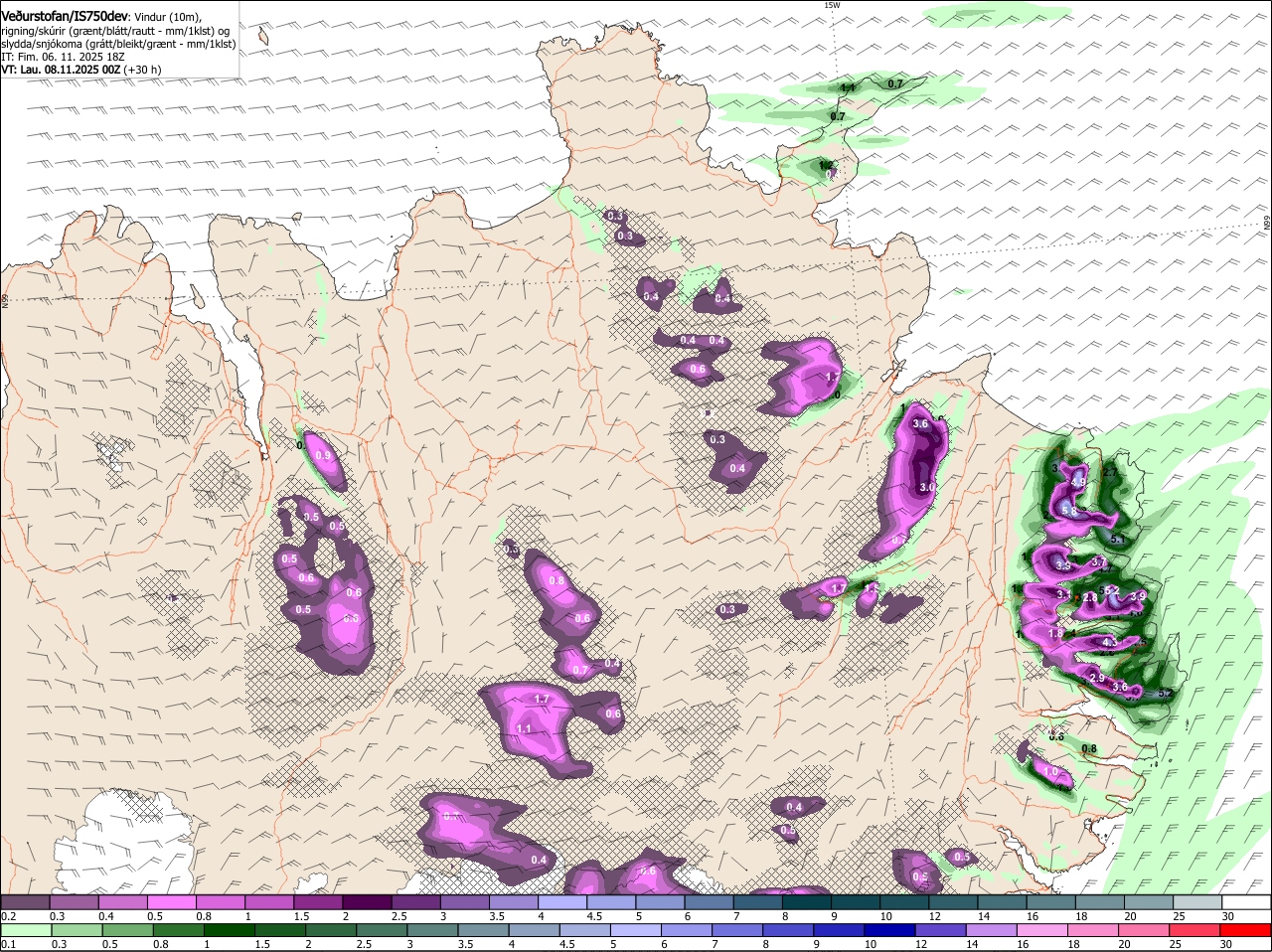Click snow scale swatch between 0.4 and 0.5
Image resolution: width=1272 pixels, height=952 pixels.
tap(123, 901)
